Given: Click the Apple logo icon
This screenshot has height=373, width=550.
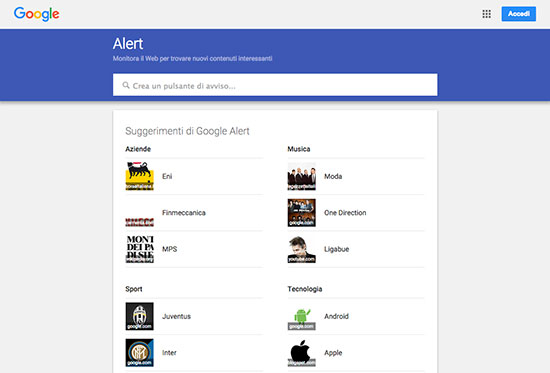Looking at the screenshot, I should click(302, 353).
